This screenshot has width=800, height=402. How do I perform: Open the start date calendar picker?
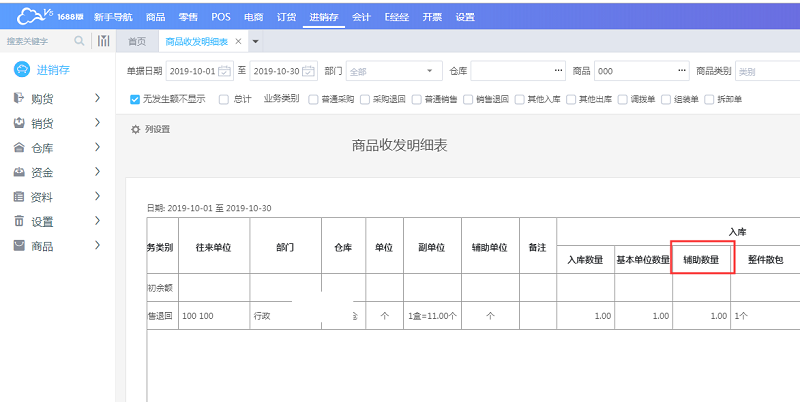225,71
